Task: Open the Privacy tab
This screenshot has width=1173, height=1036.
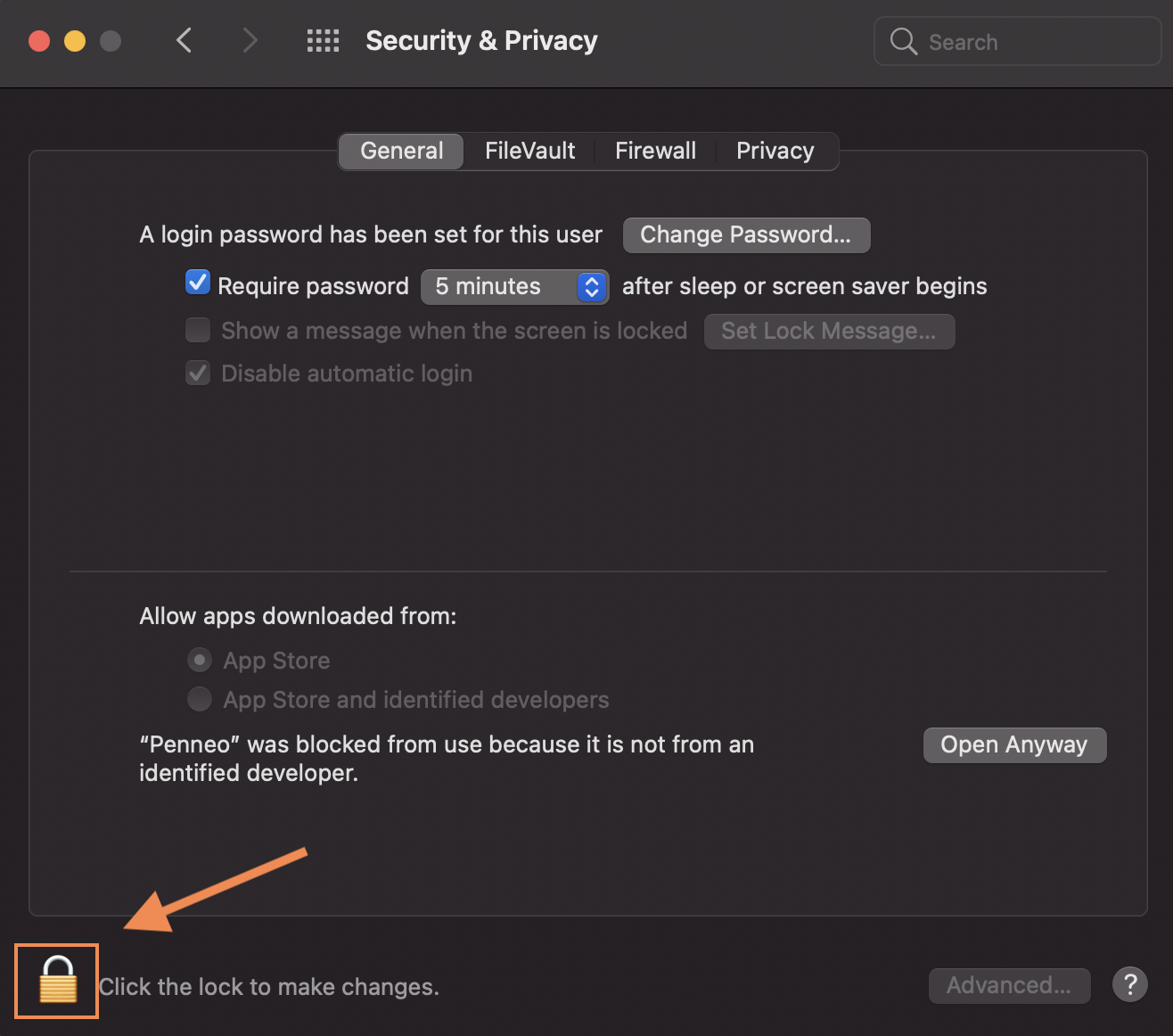Action: [x=775, y=151]
